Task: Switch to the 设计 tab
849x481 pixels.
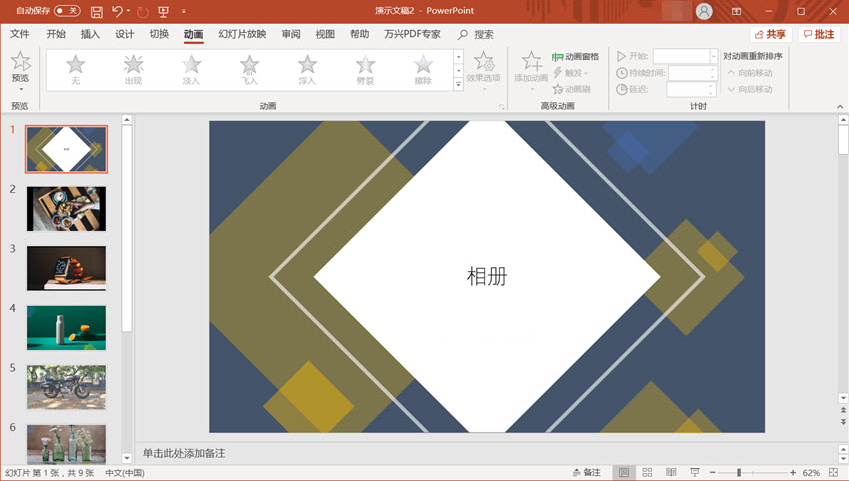Action: point(125,34)
